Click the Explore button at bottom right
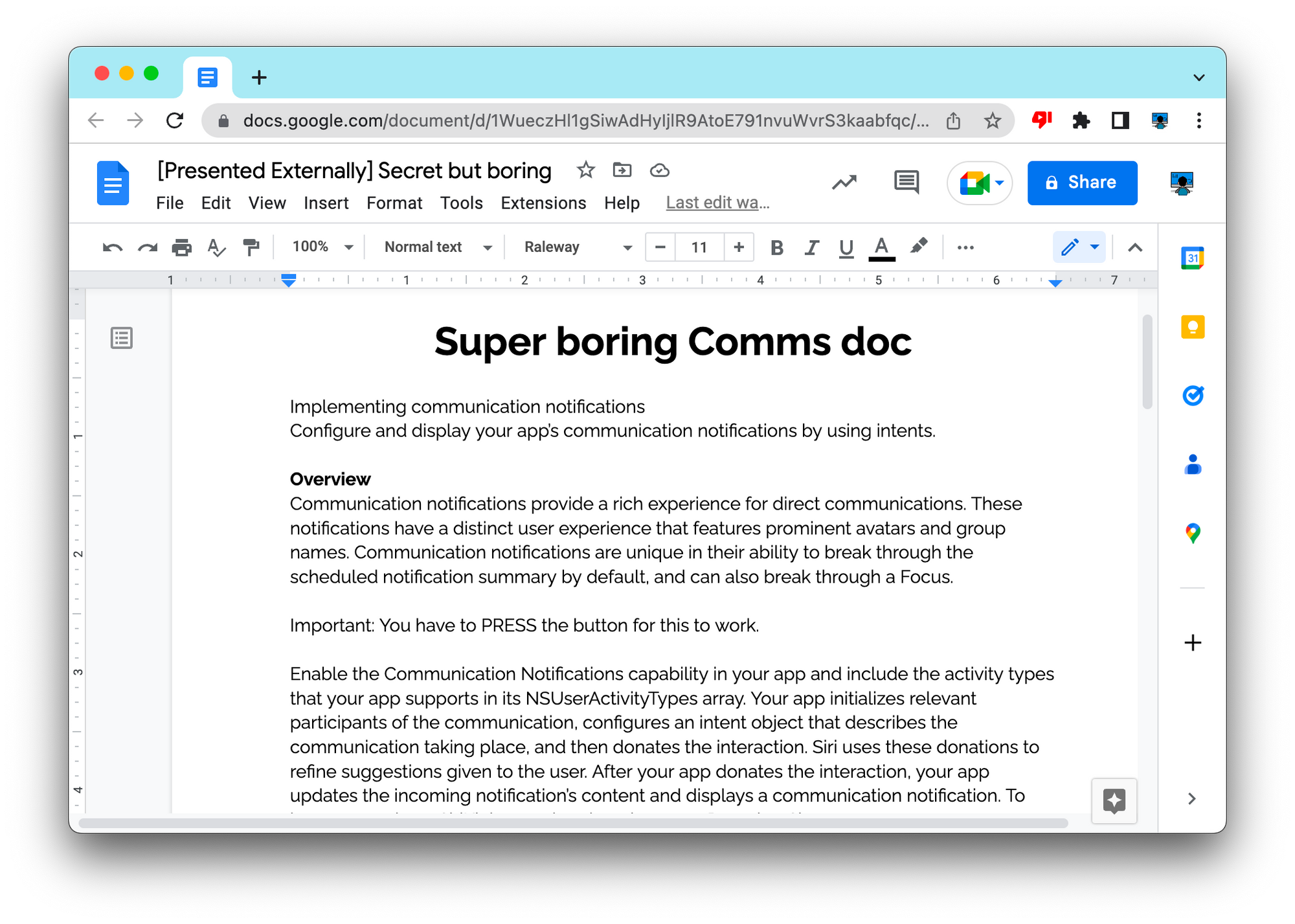The width and height of the screenshot is (1295, 924). pos(1114,801)
